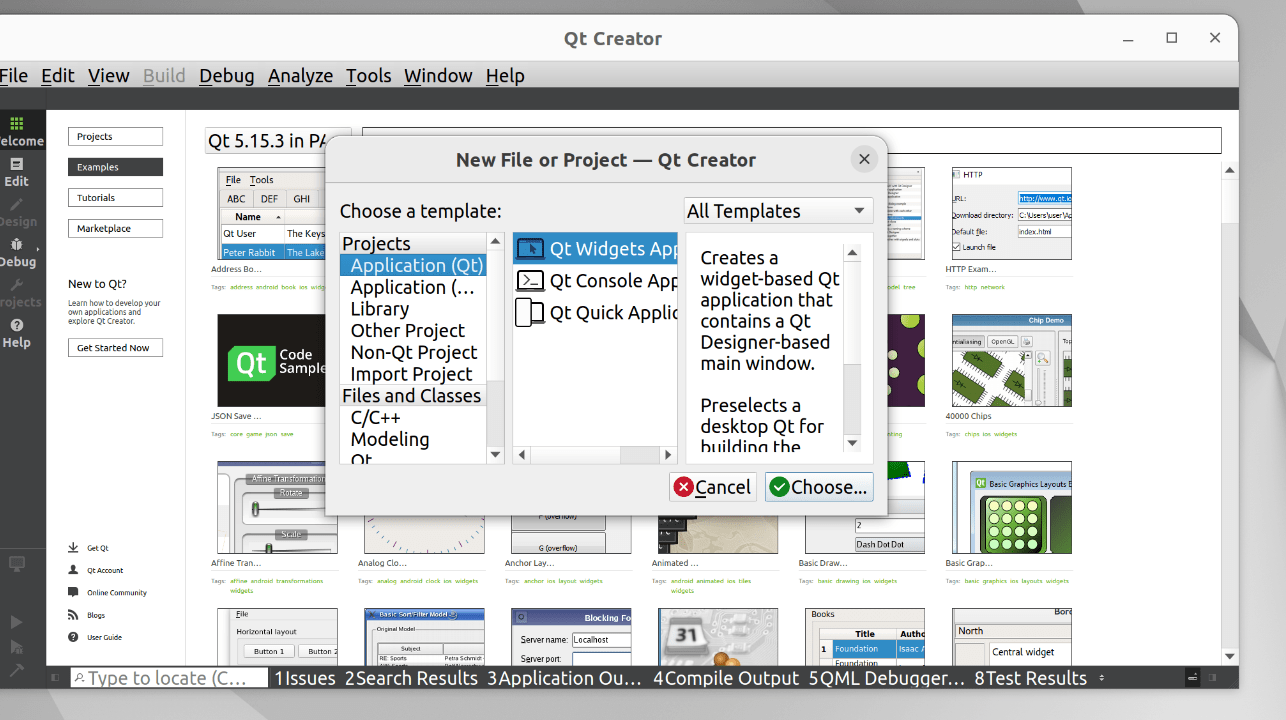Click the Start Debugging play-bug icon
1286x720 pixels.
coord(16,647)
